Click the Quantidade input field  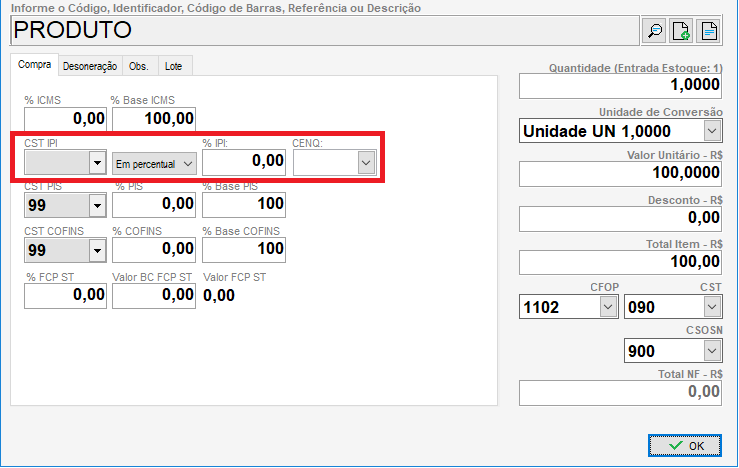tap(620, 87)
